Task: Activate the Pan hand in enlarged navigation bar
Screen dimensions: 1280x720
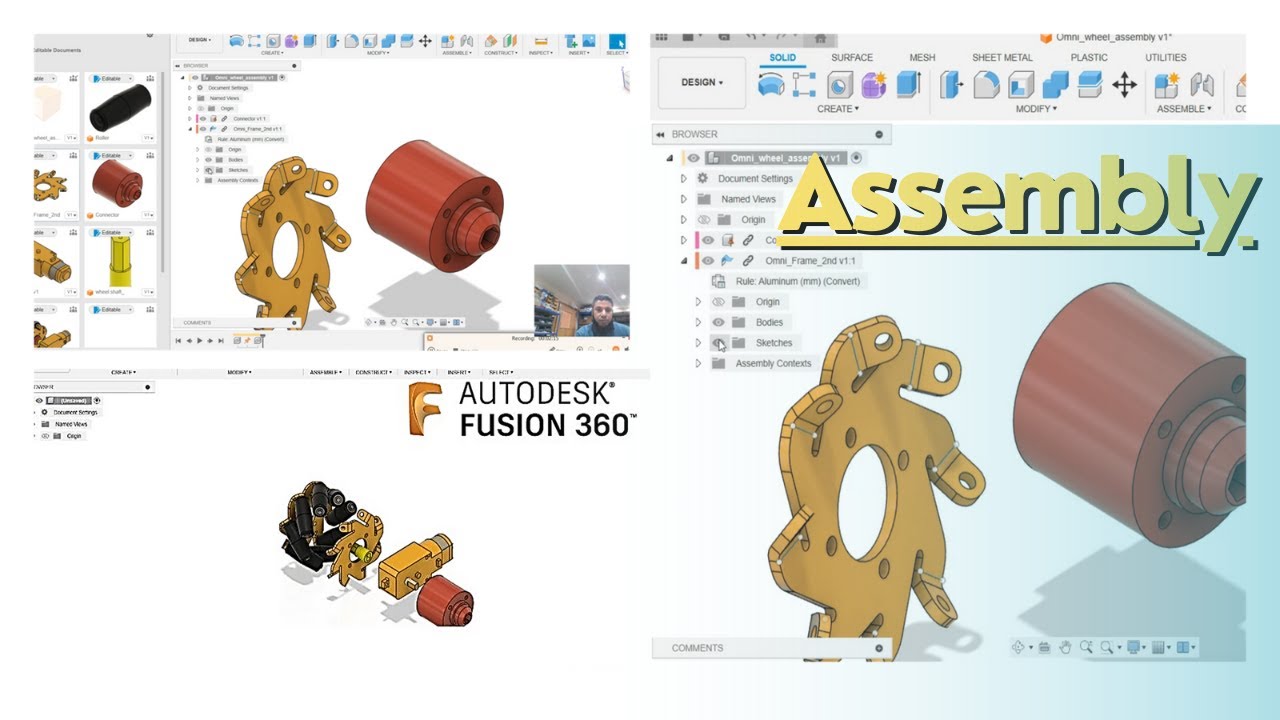Action: (x=1065, y=647)
